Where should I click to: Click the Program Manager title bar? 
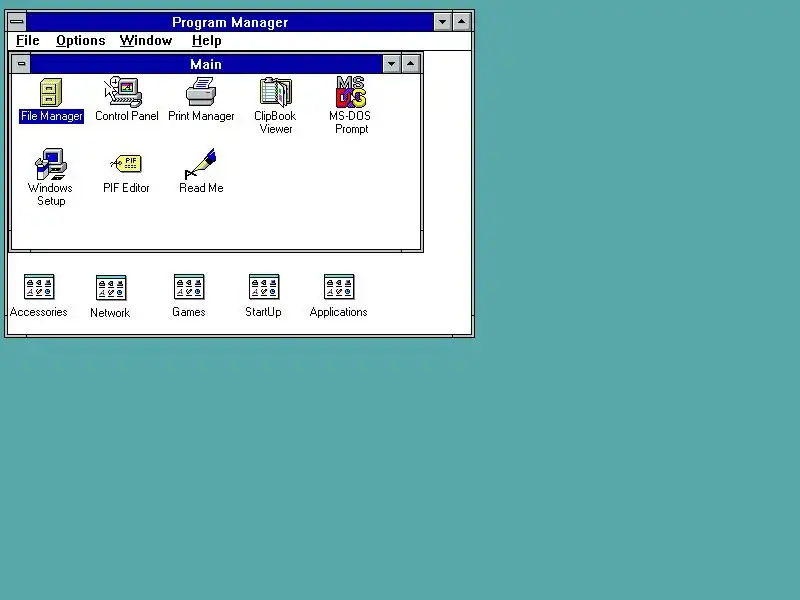(x=230, y=22)
